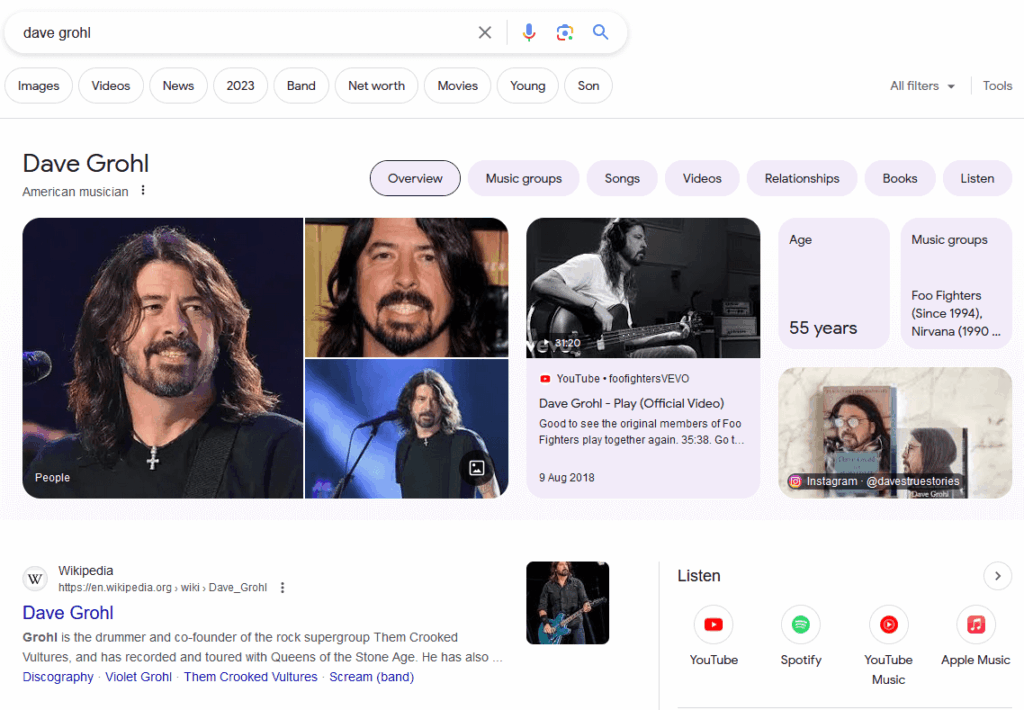Open YouTube Music from the Listen section

pos(888,624)
